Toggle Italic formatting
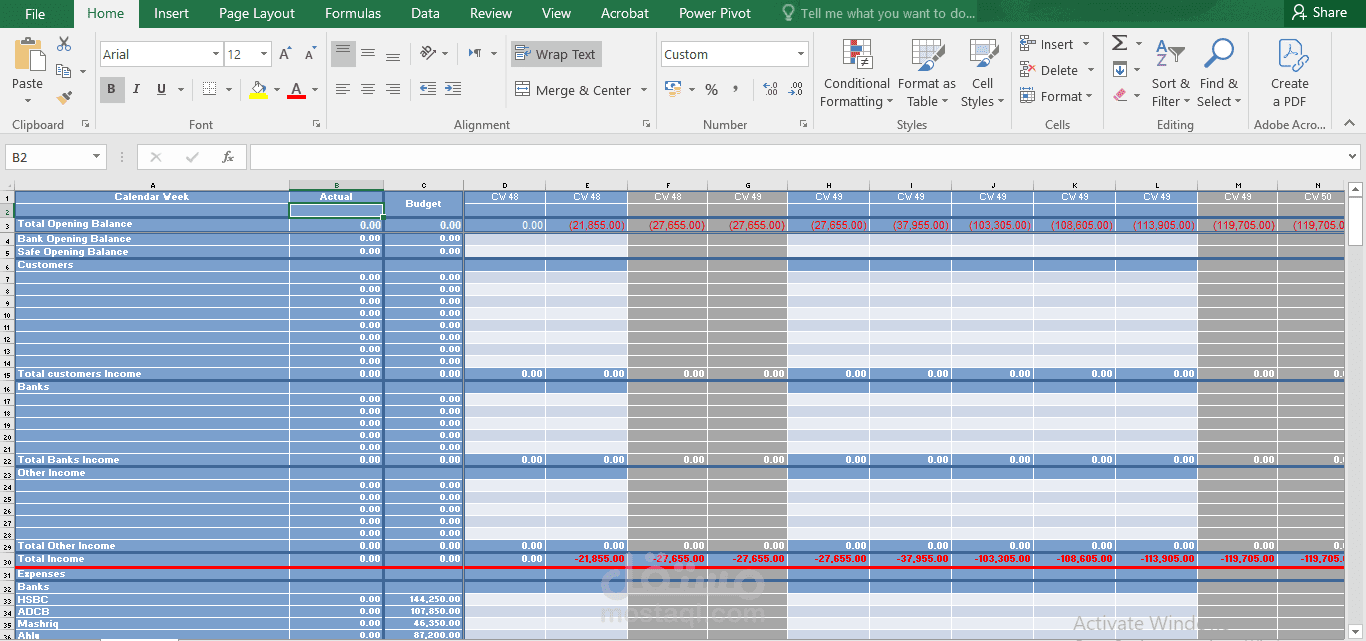1366x641 pixels. click(x=136, y=90)
